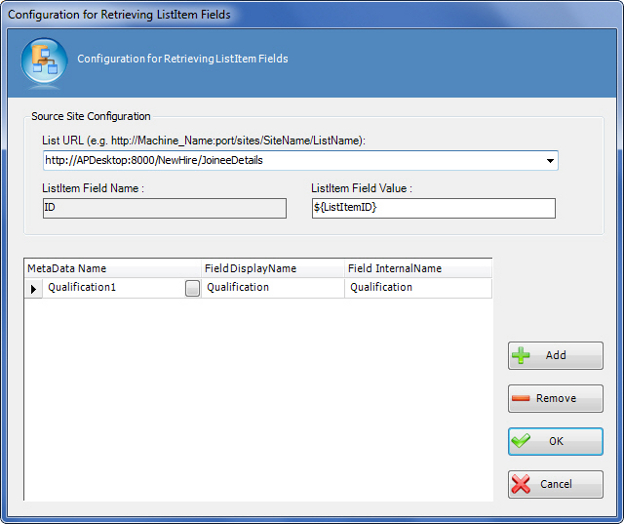Focus the ListItem Field Value input
The width and height of the screenshot is (624, 524).
(432, 208)
